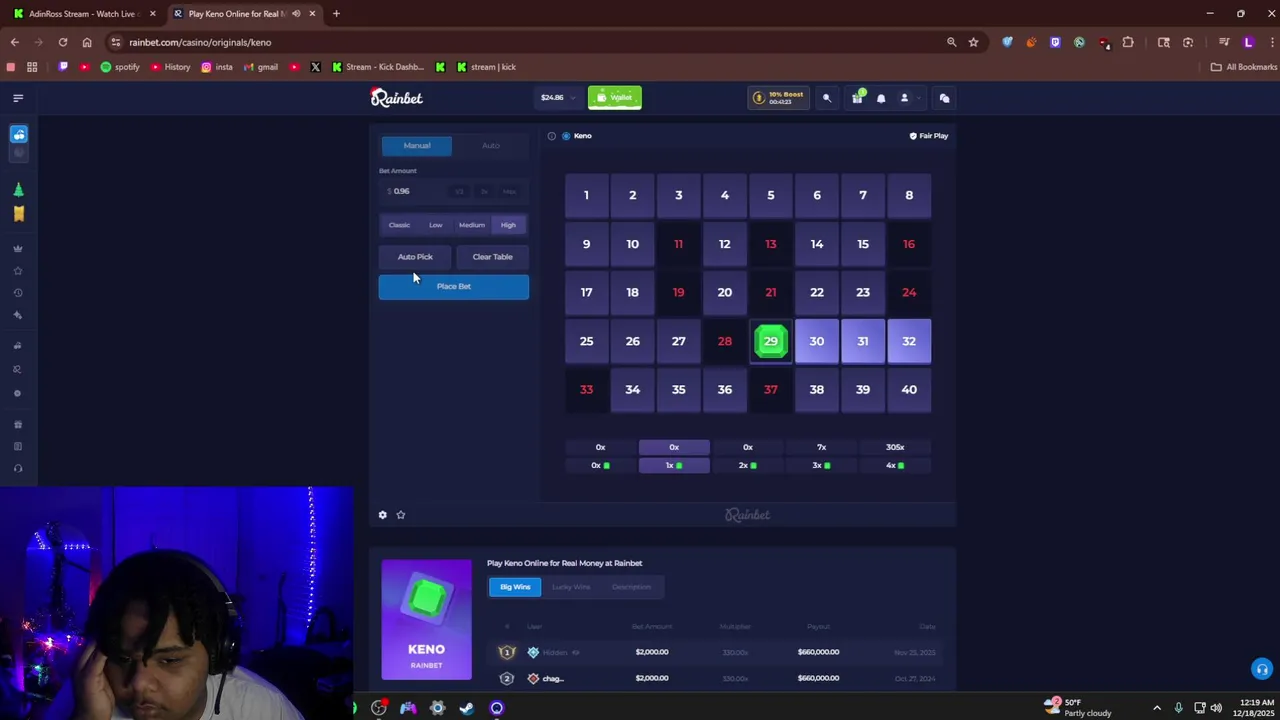
Task: Reload the page
Action: tap(63, 42)
